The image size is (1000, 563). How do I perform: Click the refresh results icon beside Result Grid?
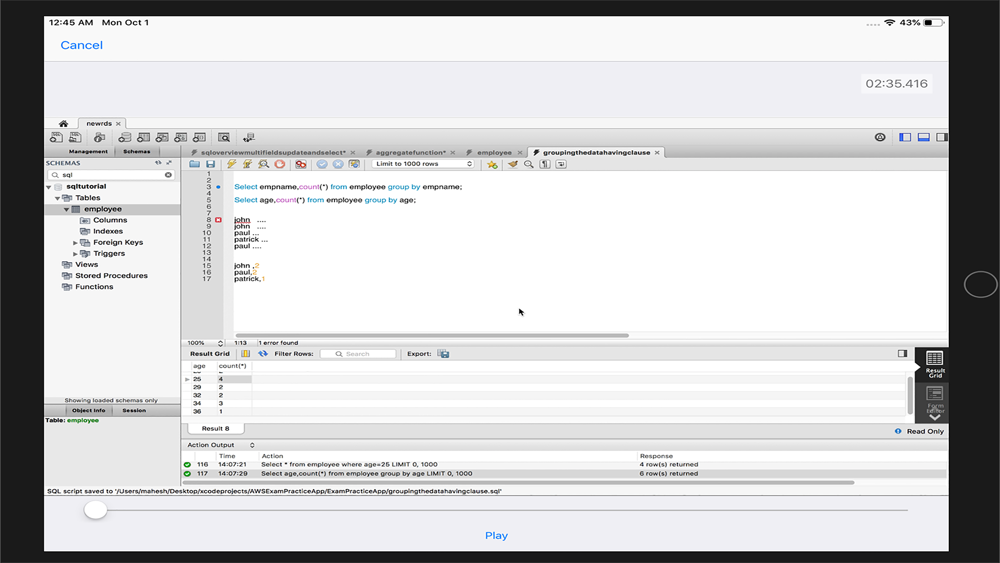[263, 354]
